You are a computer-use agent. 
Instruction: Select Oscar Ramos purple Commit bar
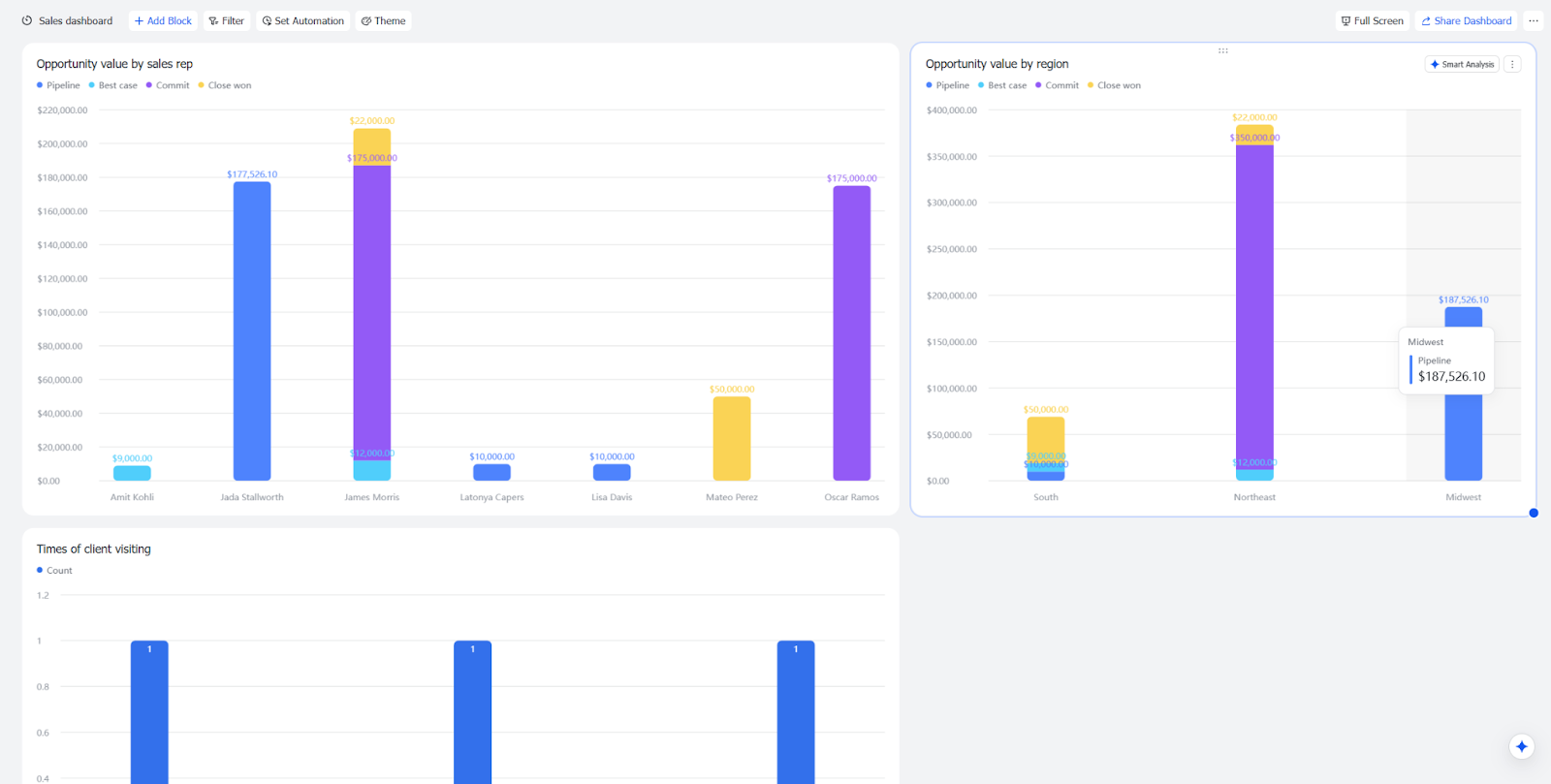click(852, 332)
